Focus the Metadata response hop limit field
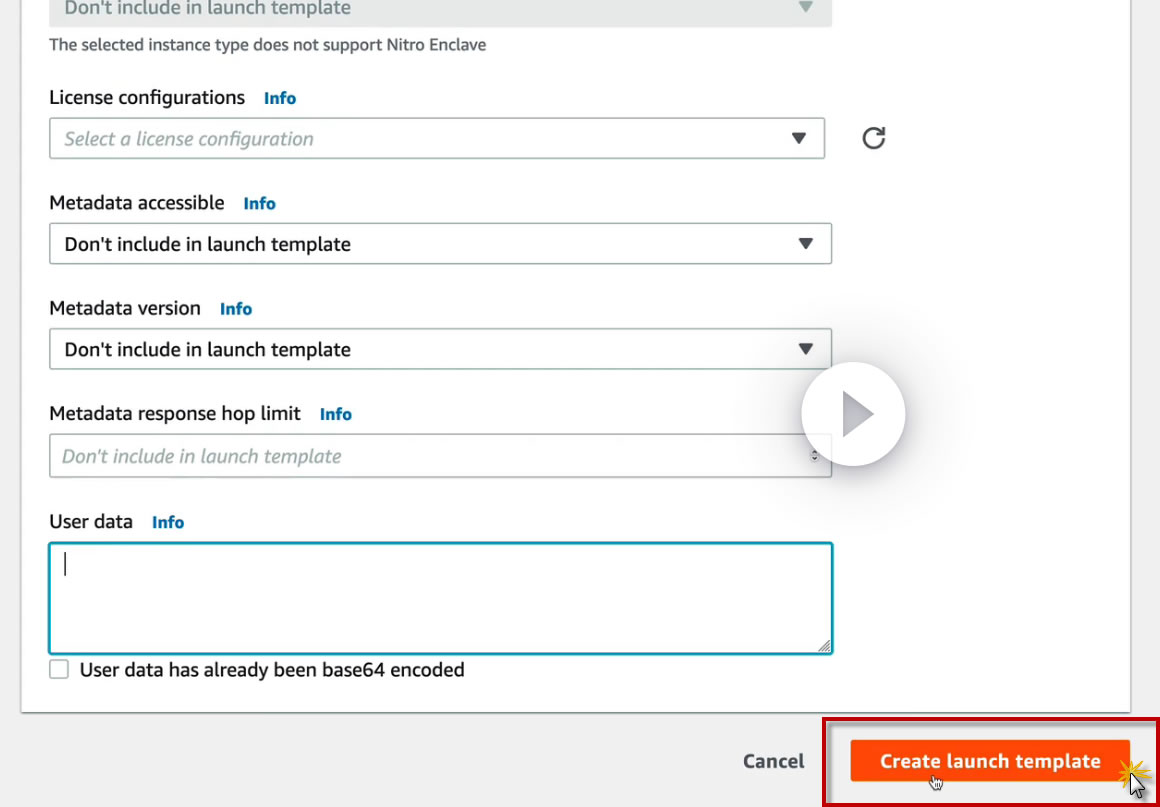The width and height of the screenshot is (1160, 807). [420, 456]
